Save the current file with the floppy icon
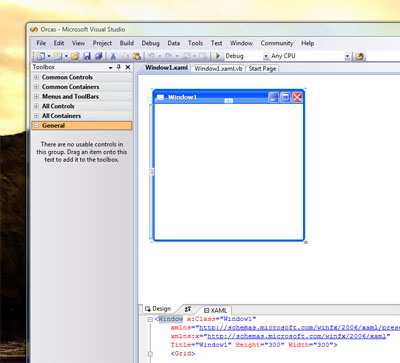 87,56
